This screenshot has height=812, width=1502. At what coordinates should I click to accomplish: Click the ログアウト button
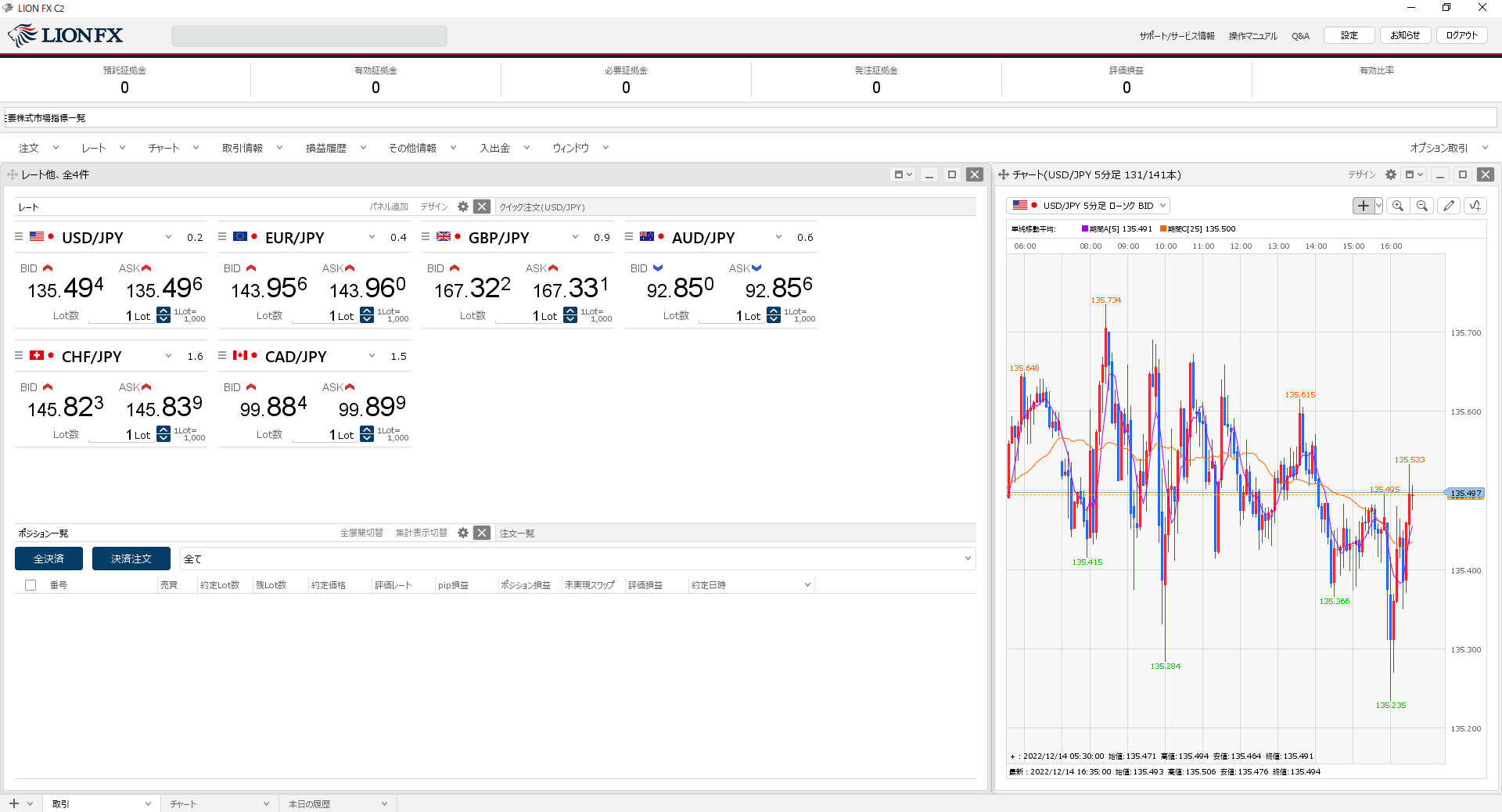tap(1461, 35)
